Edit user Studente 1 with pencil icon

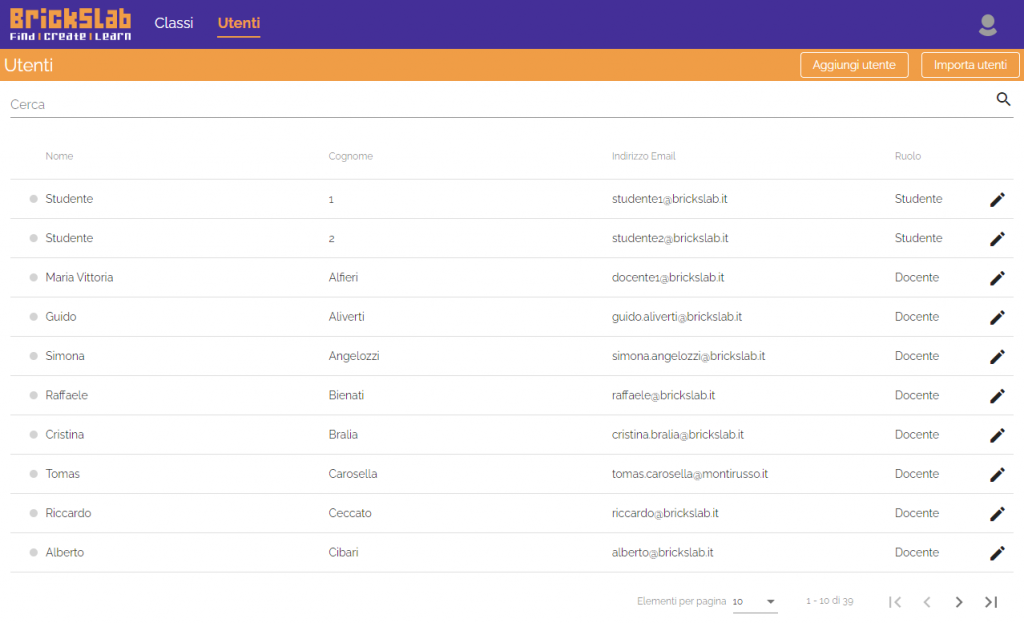point(996,199)
